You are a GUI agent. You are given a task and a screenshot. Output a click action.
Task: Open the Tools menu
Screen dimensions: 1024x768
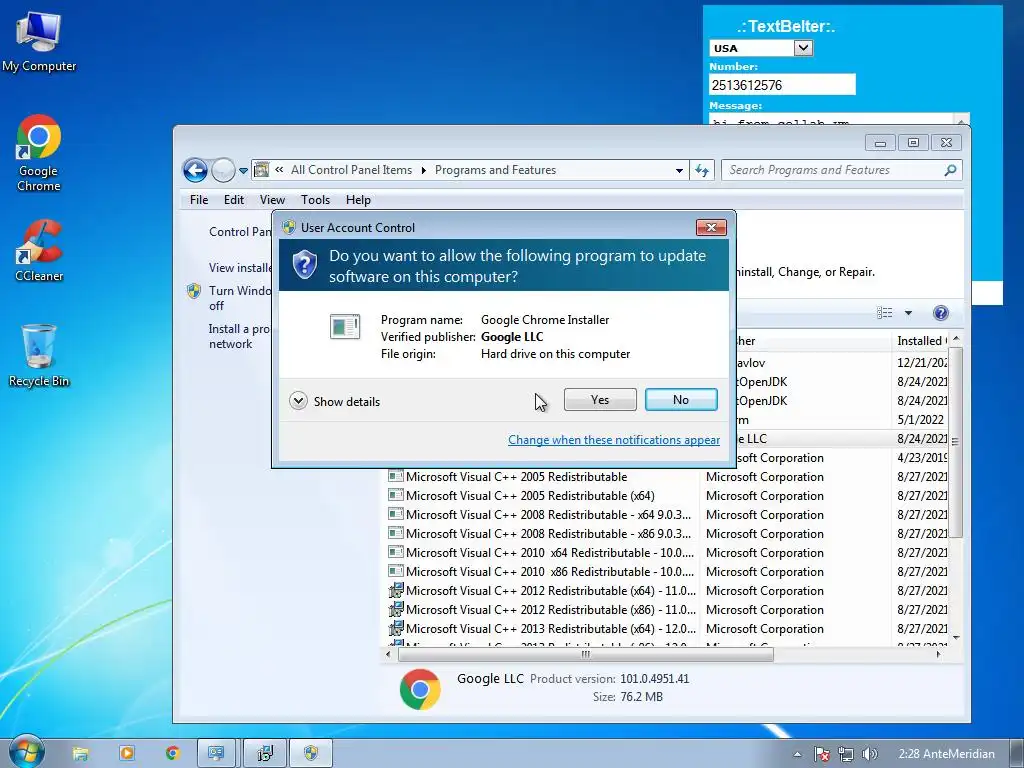pyautogui.click(x=315, y=200)
